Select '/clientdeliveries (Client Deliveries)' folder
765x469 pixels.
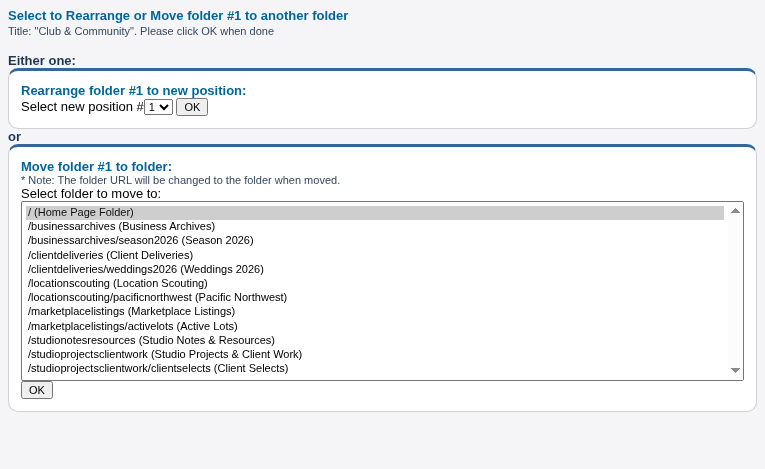click(x=375, y=255)
